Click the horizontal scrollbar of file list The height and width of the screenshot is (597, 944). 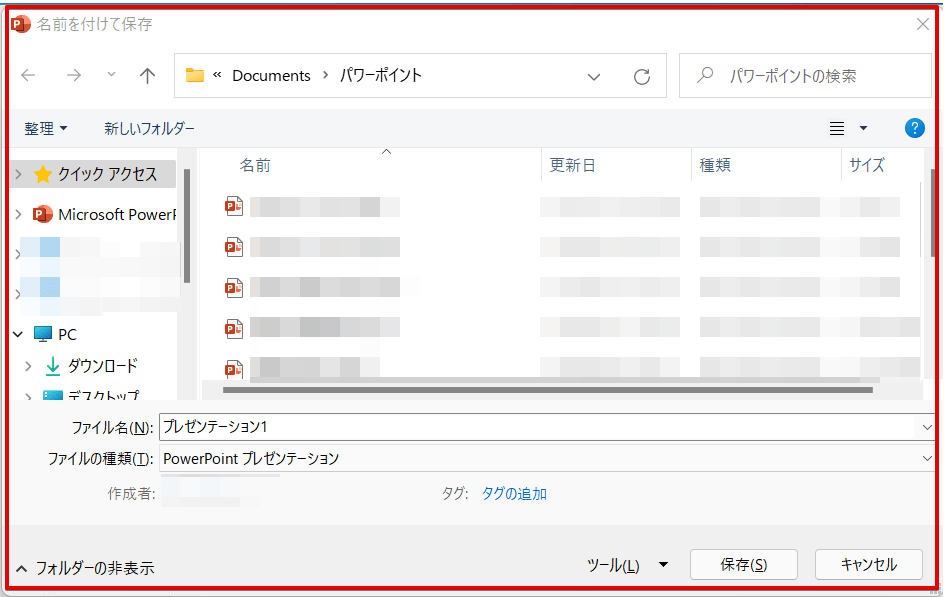pyautogui.click(x=548, y=390)
